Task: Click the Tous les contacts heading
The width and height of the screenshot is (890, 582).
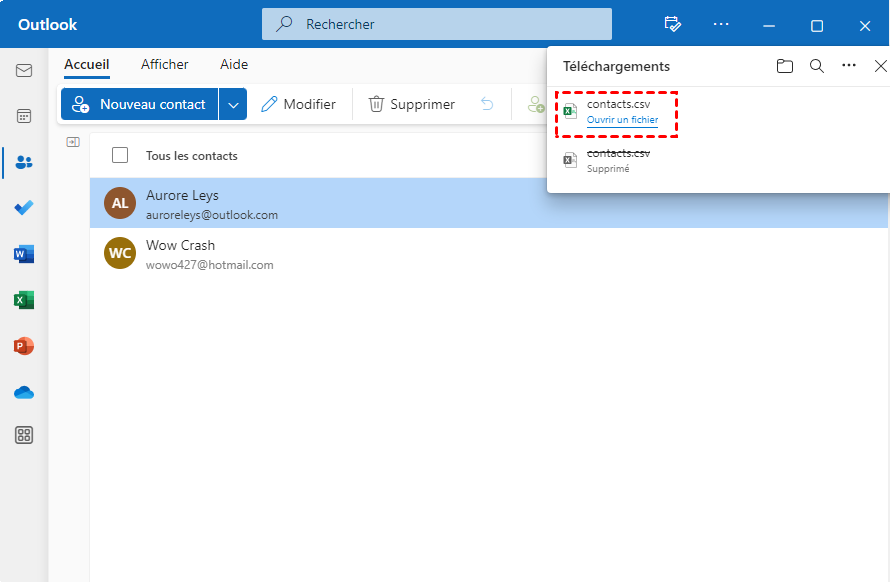Action: click(x=192, y=156)
